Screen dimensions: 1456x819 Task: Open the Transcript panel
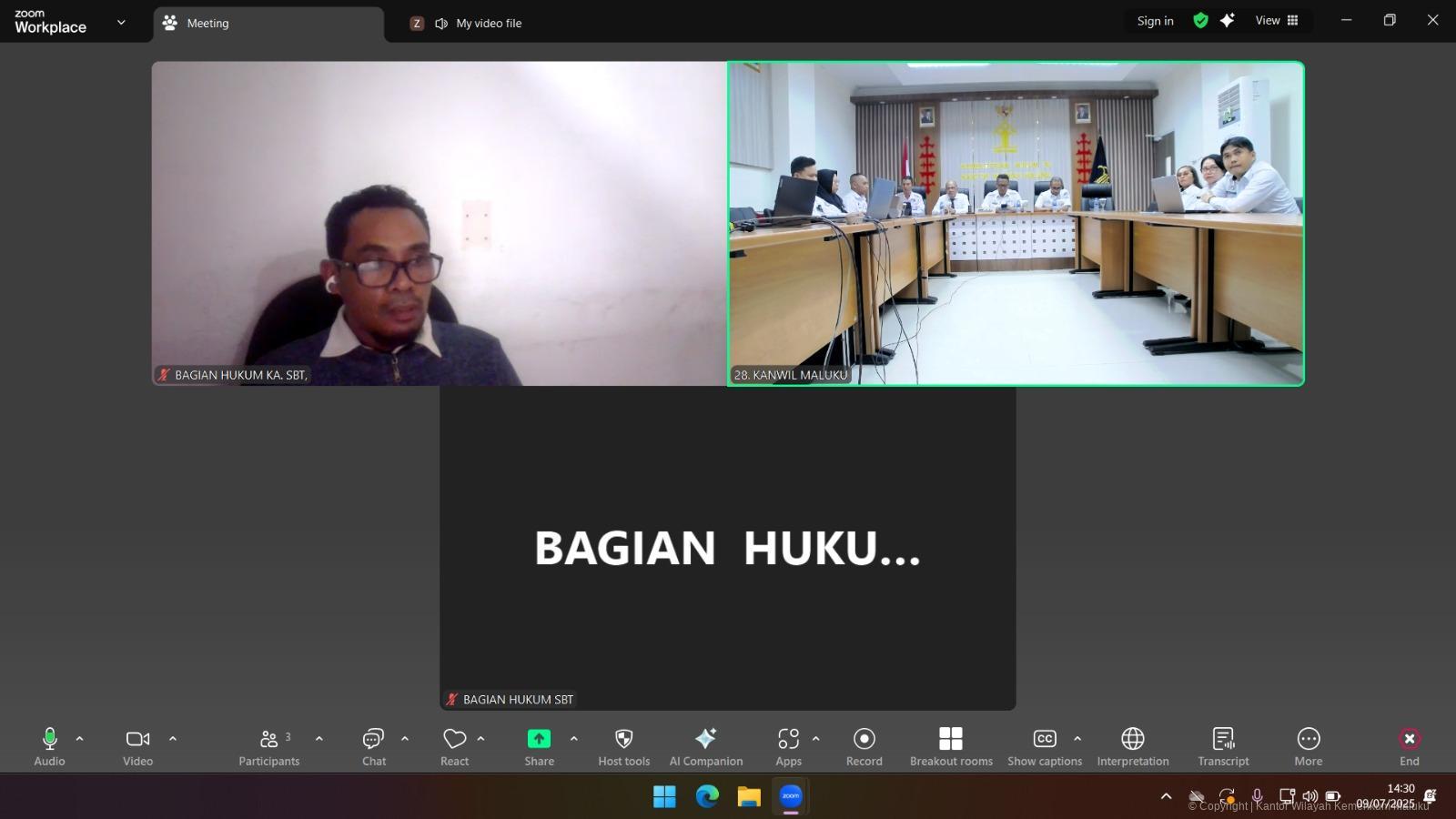(x=1223, y=739)
